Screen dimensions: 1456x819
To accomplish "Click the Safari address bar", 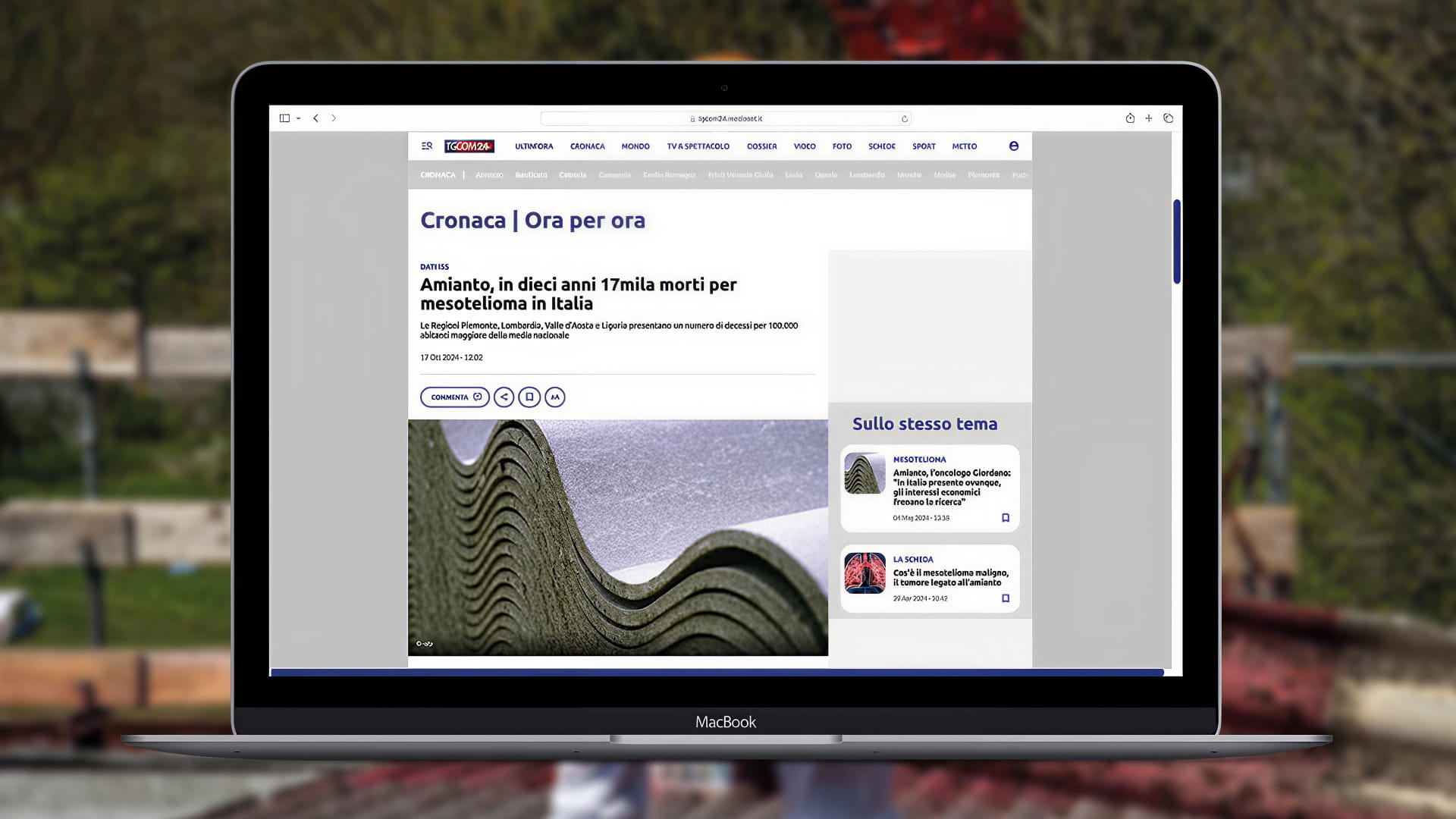I will point(726,118).
